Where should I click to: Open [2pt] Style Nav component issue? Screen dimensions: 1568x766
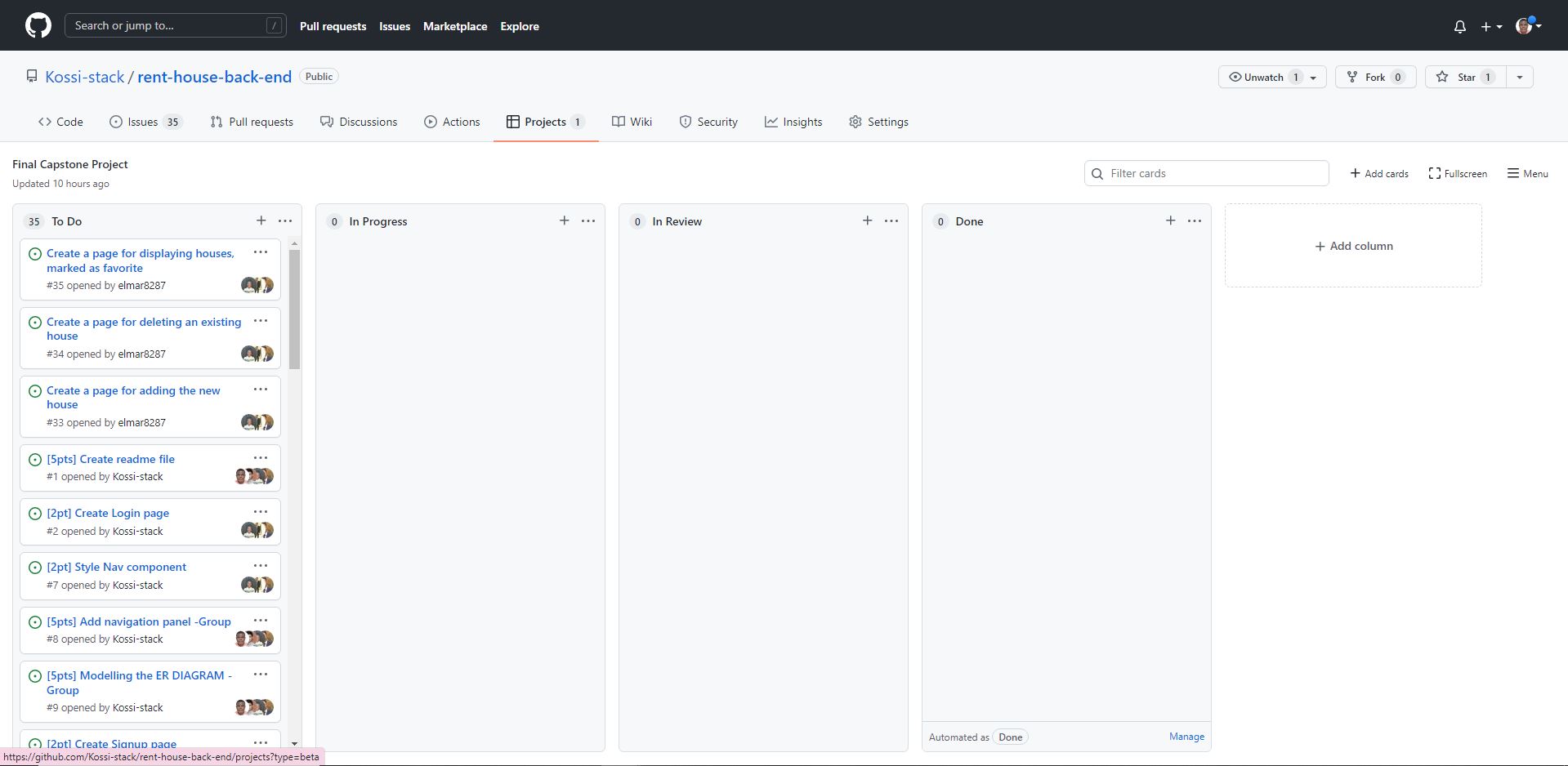[116, 567]
